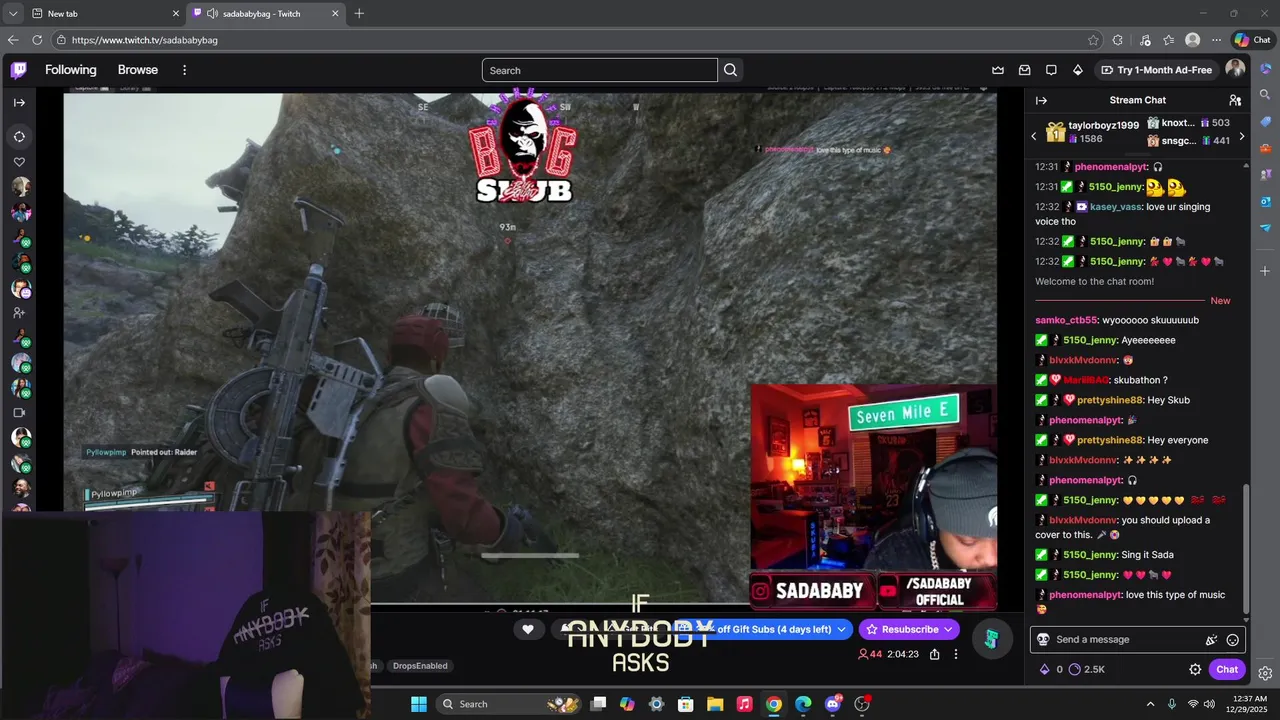The image size is (1280, 720).
Task: Click the recommended channels camera icon in sidebar
Action: click(19, 412)
